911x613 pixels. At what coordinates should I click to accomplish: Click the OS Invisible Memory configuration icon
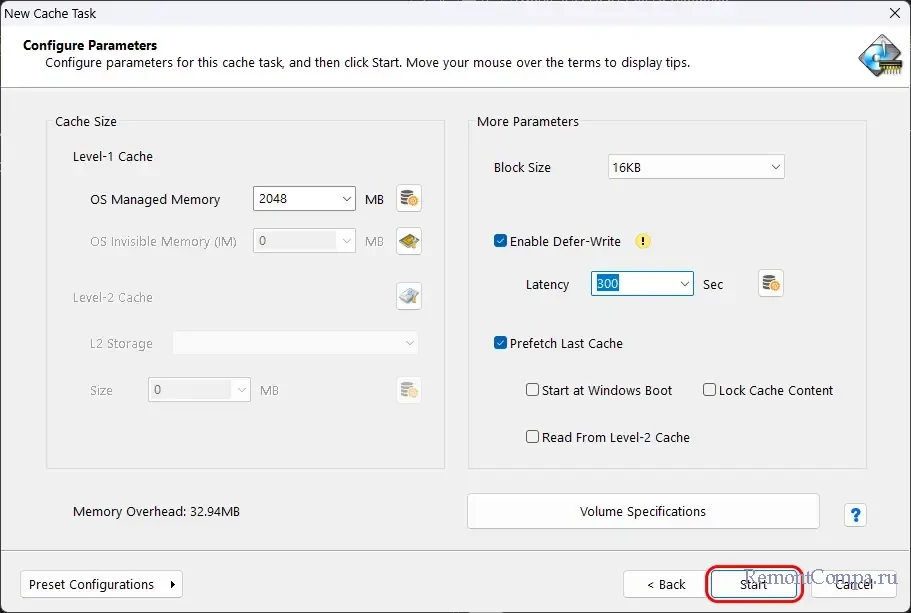(x=409, y=241)
